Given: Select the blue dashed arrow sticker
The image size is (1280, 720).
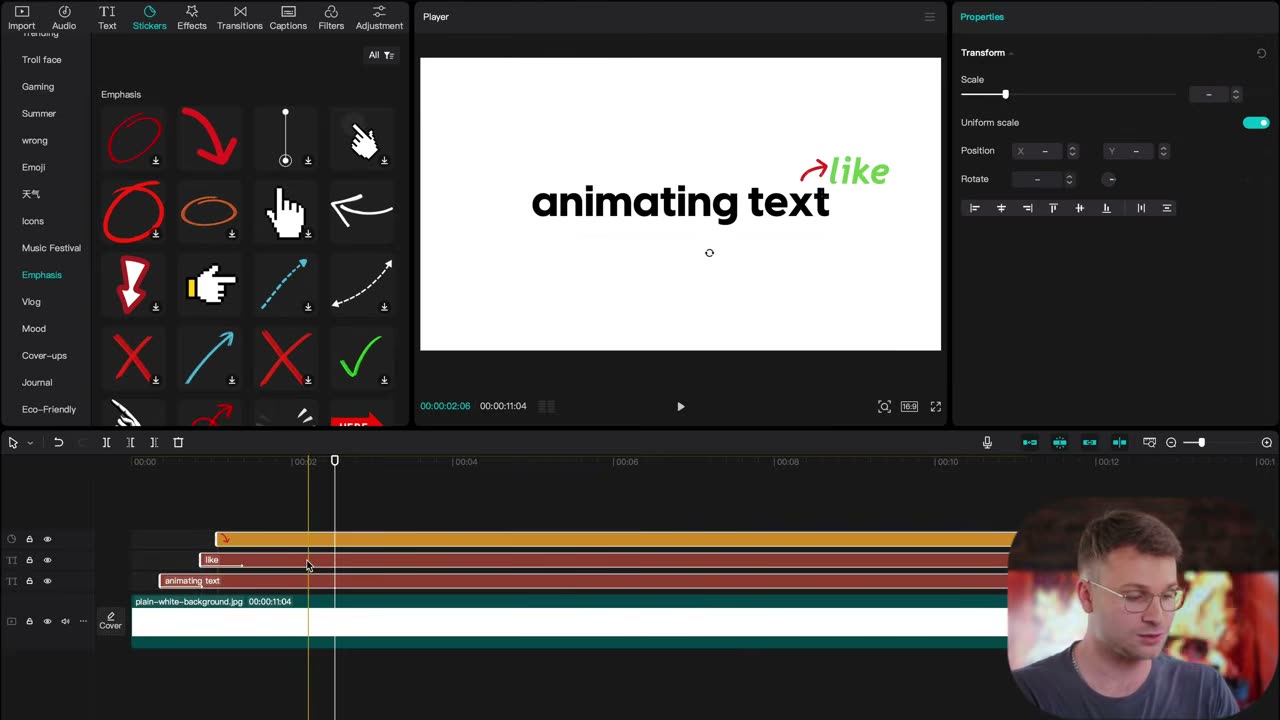Looking at the screenshot, I should [285, 285].
